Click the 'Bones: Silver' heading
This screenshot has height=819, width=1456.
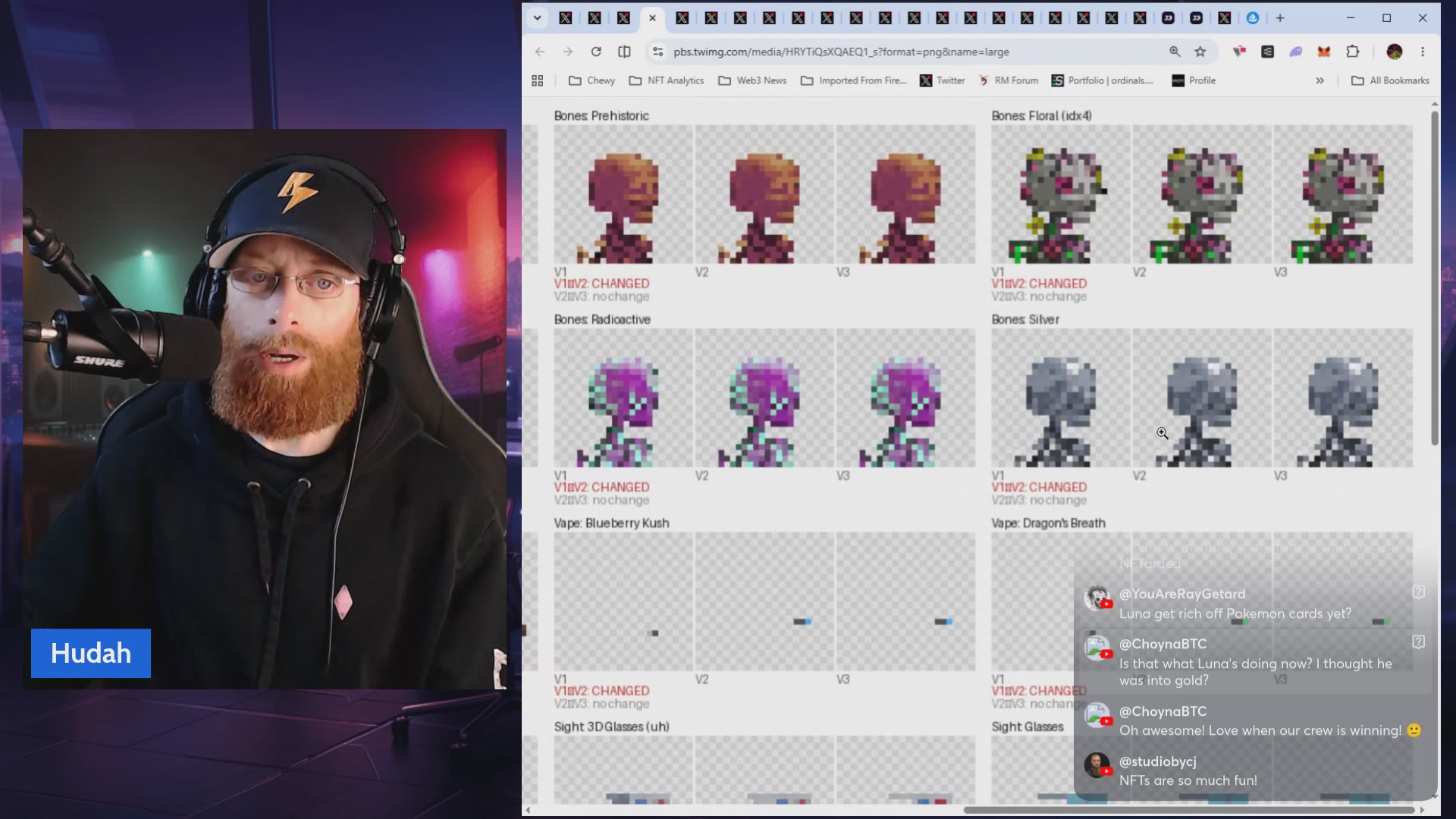[1025, 319]
